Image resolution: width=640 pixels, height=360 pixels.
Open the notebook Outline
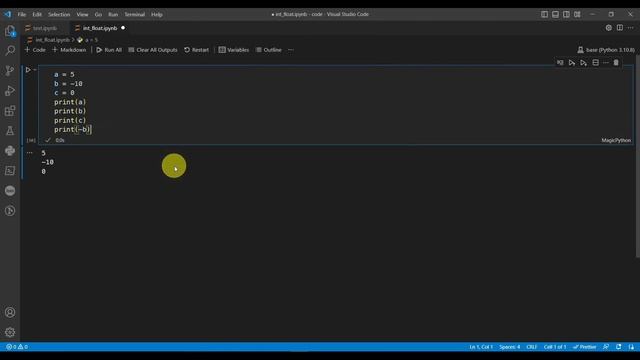[x=269, y=50]
